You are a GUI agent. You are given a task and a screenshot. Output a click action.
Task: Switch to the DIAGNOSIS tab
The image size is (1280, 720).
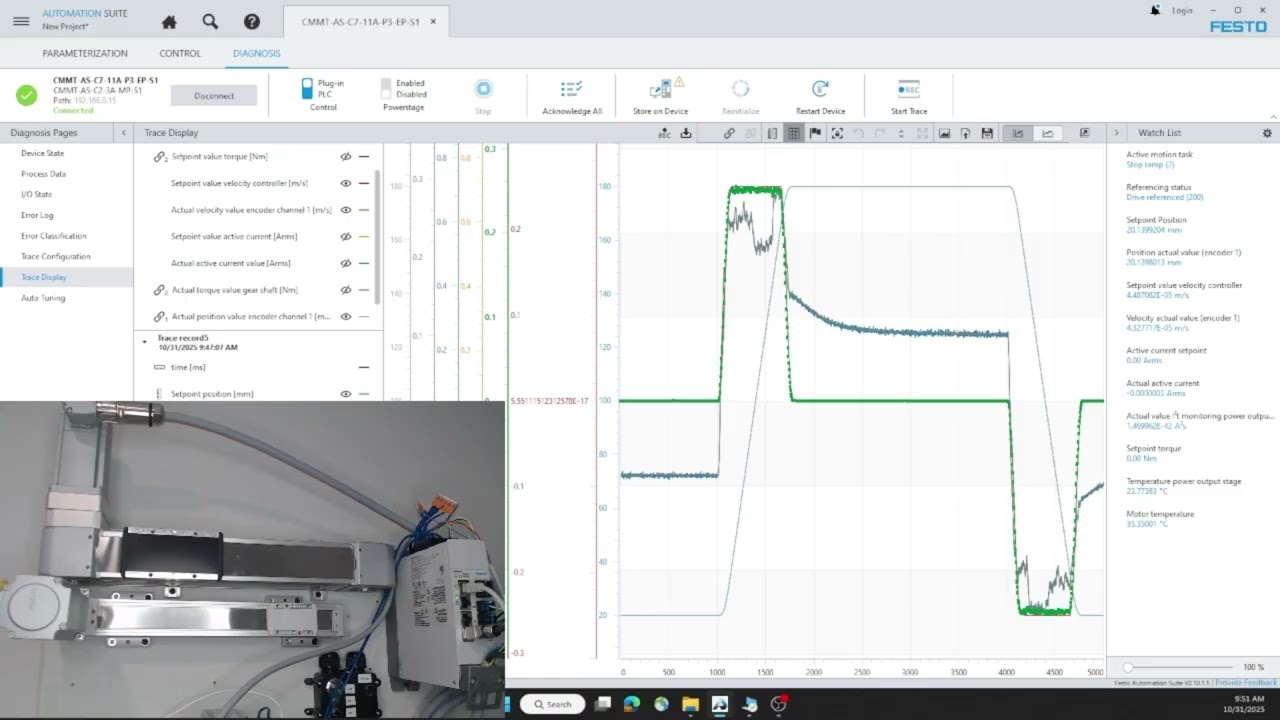(x=257, y=53)
